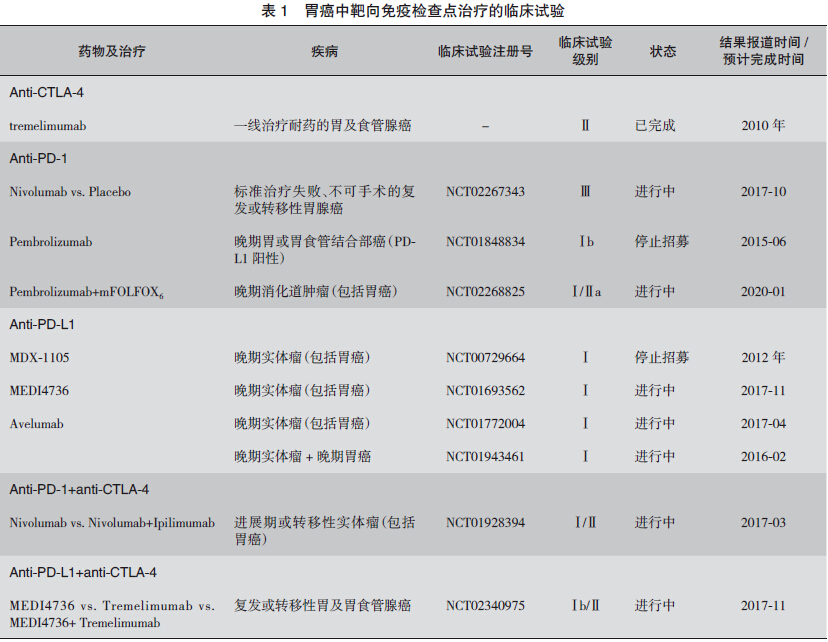Click date cell 2017-04

[x=763, y=423]
